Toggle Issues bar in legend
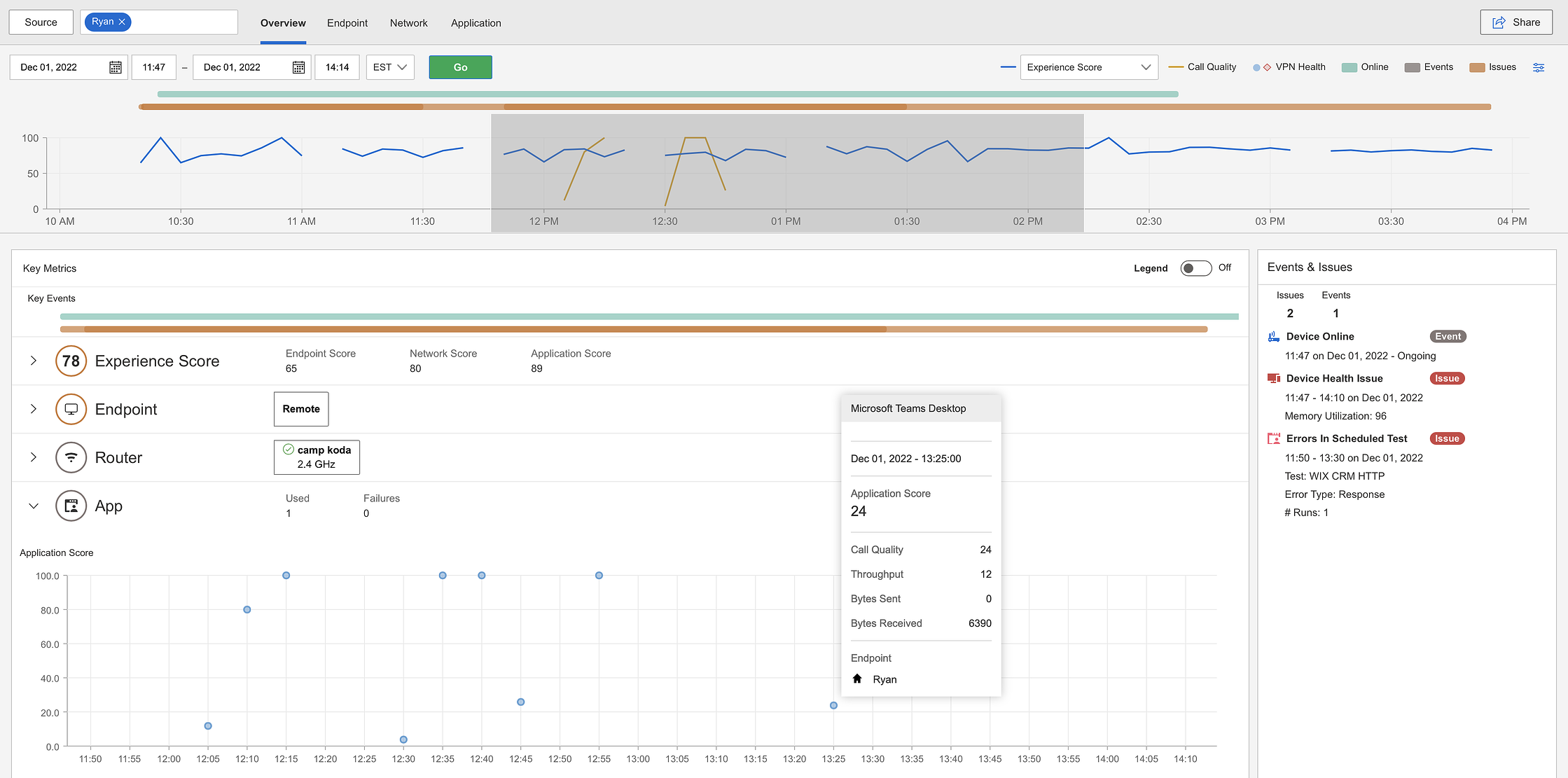This screenshot has width=1568, height=778. coord(1492,67)
